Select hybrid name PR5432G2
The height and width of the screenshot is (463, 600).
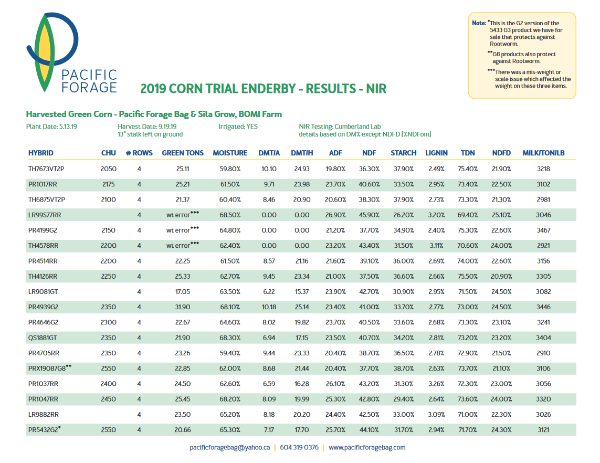[43, 430]
